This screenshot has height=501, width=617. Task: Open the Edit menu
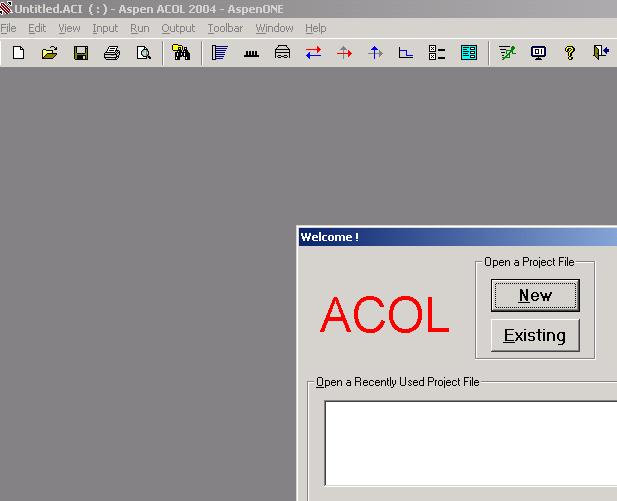coord(37,28)
